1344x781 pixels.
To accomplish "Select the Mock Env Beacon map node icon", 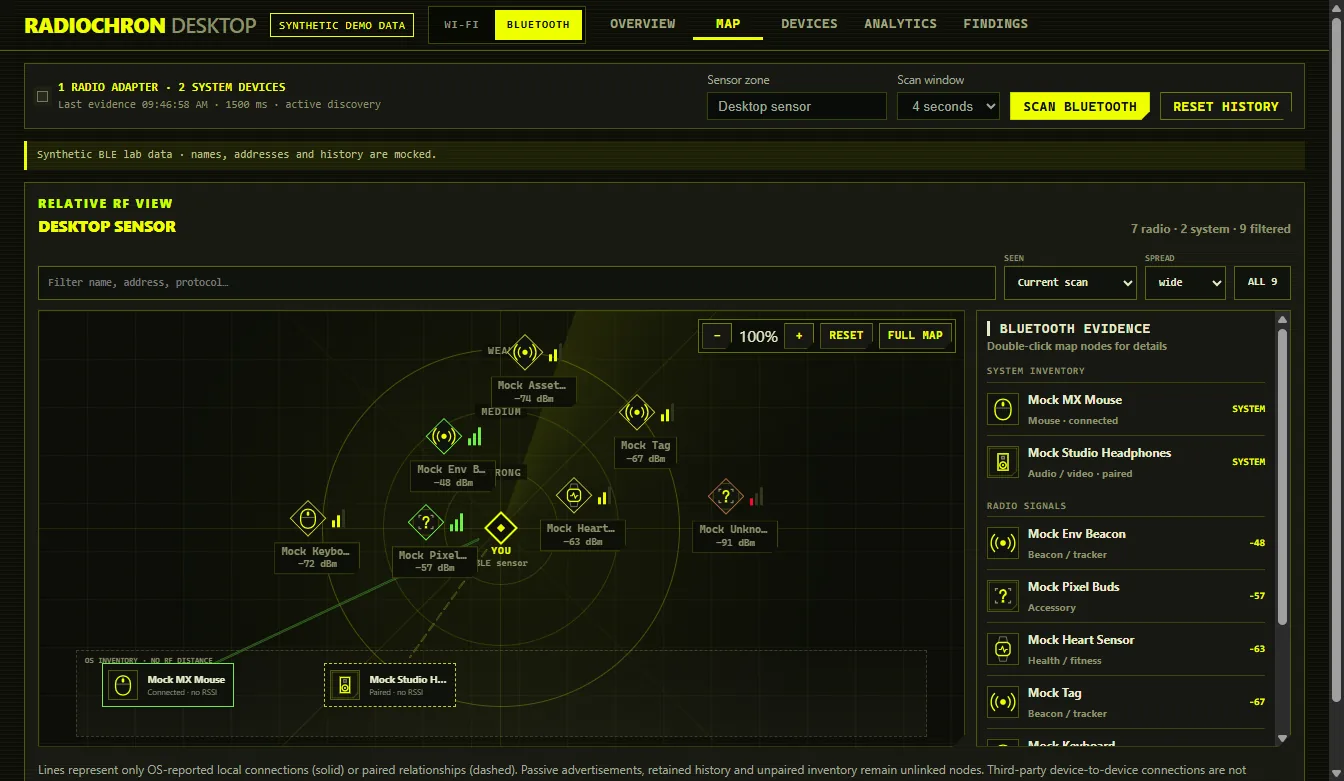I will (444, 436).
